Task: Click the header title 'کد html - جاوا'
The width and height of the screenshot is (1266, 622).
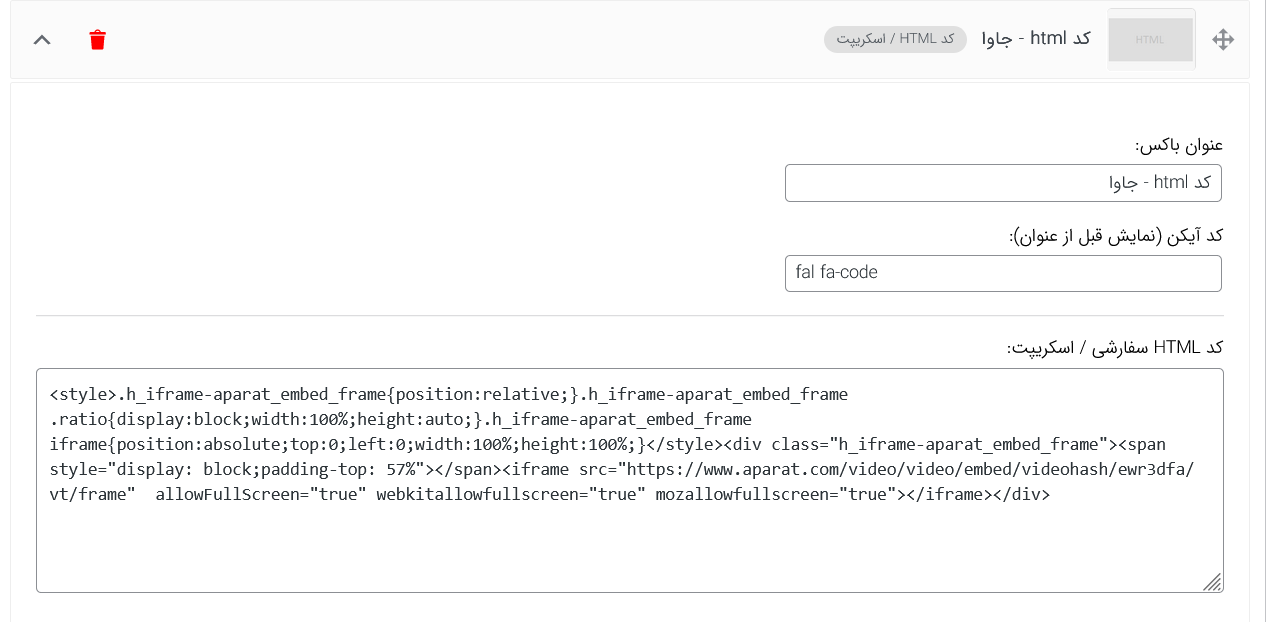Action: point(1036,39)
